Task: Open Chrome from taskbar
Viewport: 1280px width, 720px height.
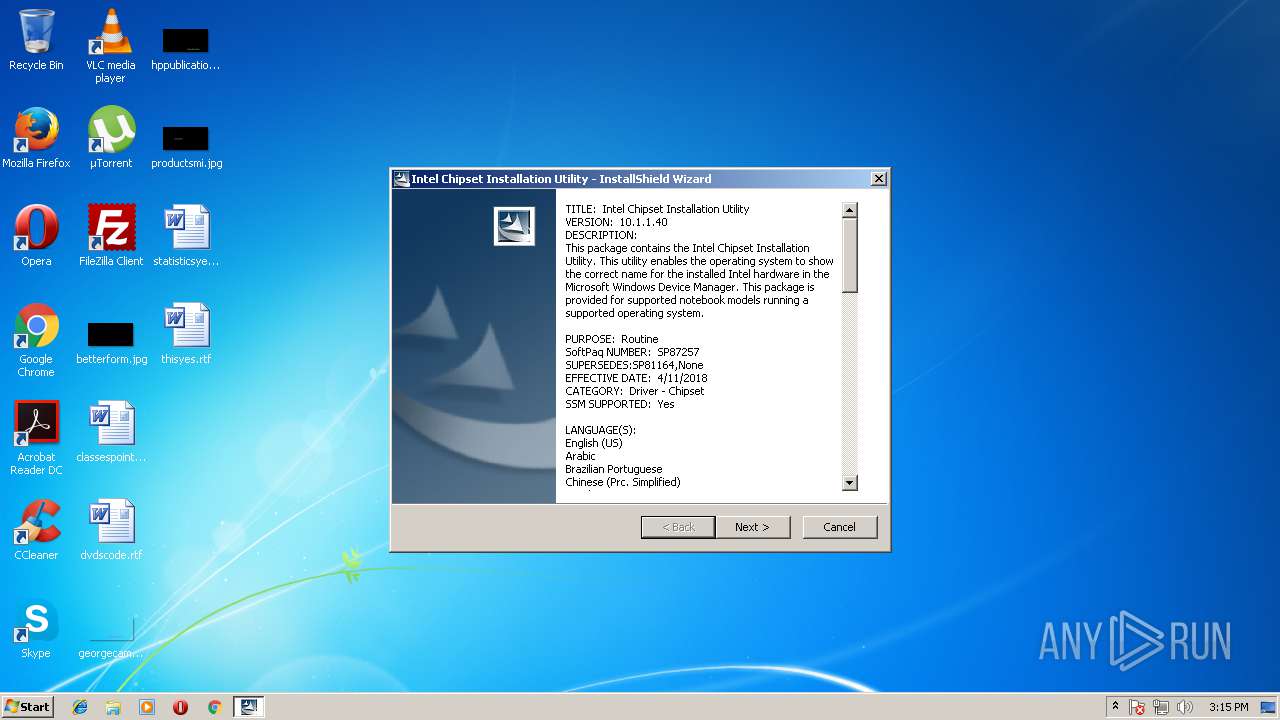Action: coord(214,707)
